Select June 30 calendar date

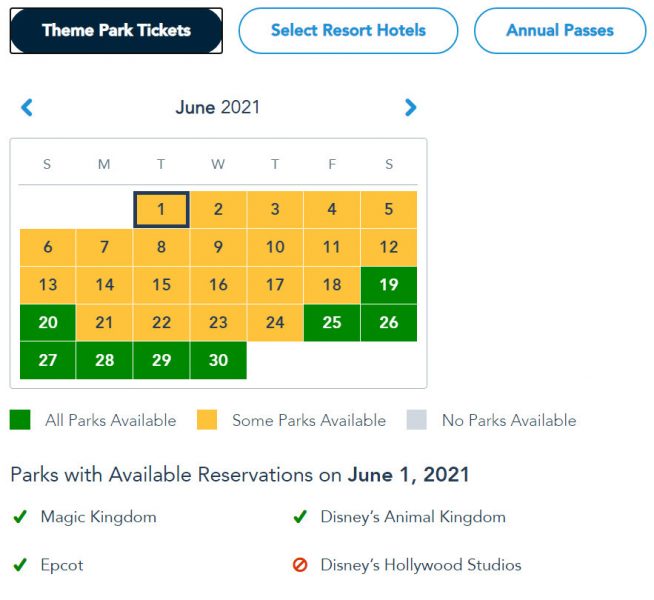pos(218,360)
